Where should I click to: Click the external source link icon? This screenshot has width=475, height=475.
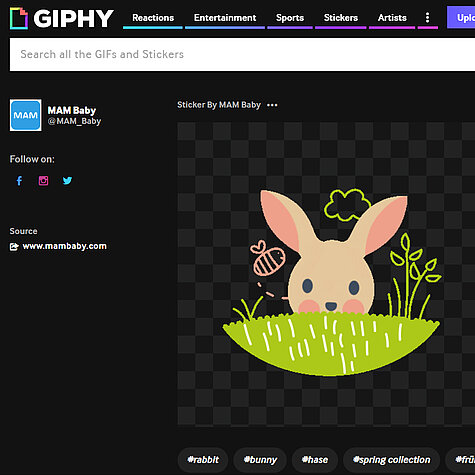14,247
